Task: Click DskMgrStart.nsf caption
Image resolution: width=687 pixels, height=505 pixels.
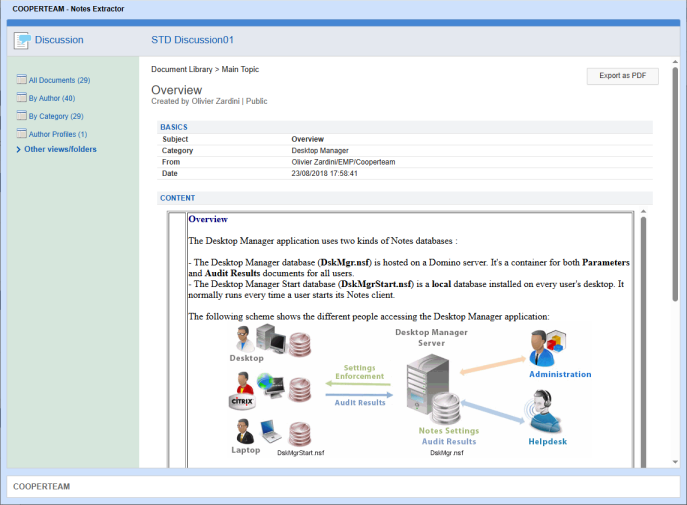Action: click(x=301, y=452)
